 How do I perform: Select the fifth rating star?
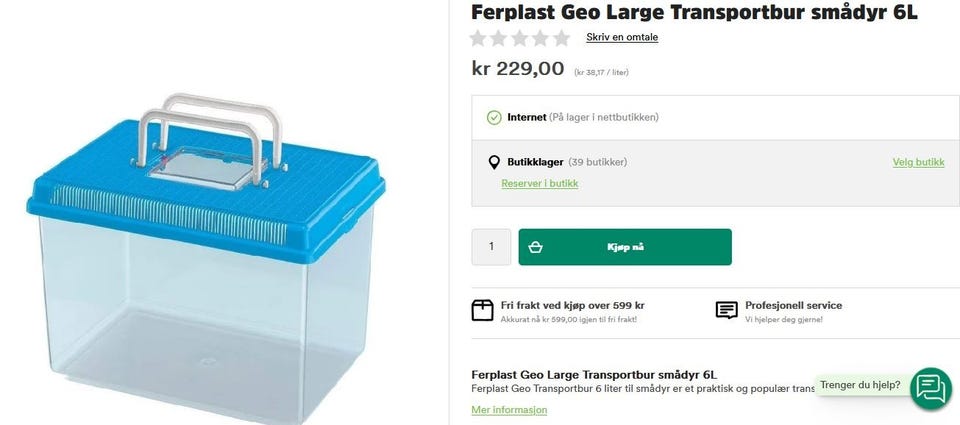(x=561, y=38)
